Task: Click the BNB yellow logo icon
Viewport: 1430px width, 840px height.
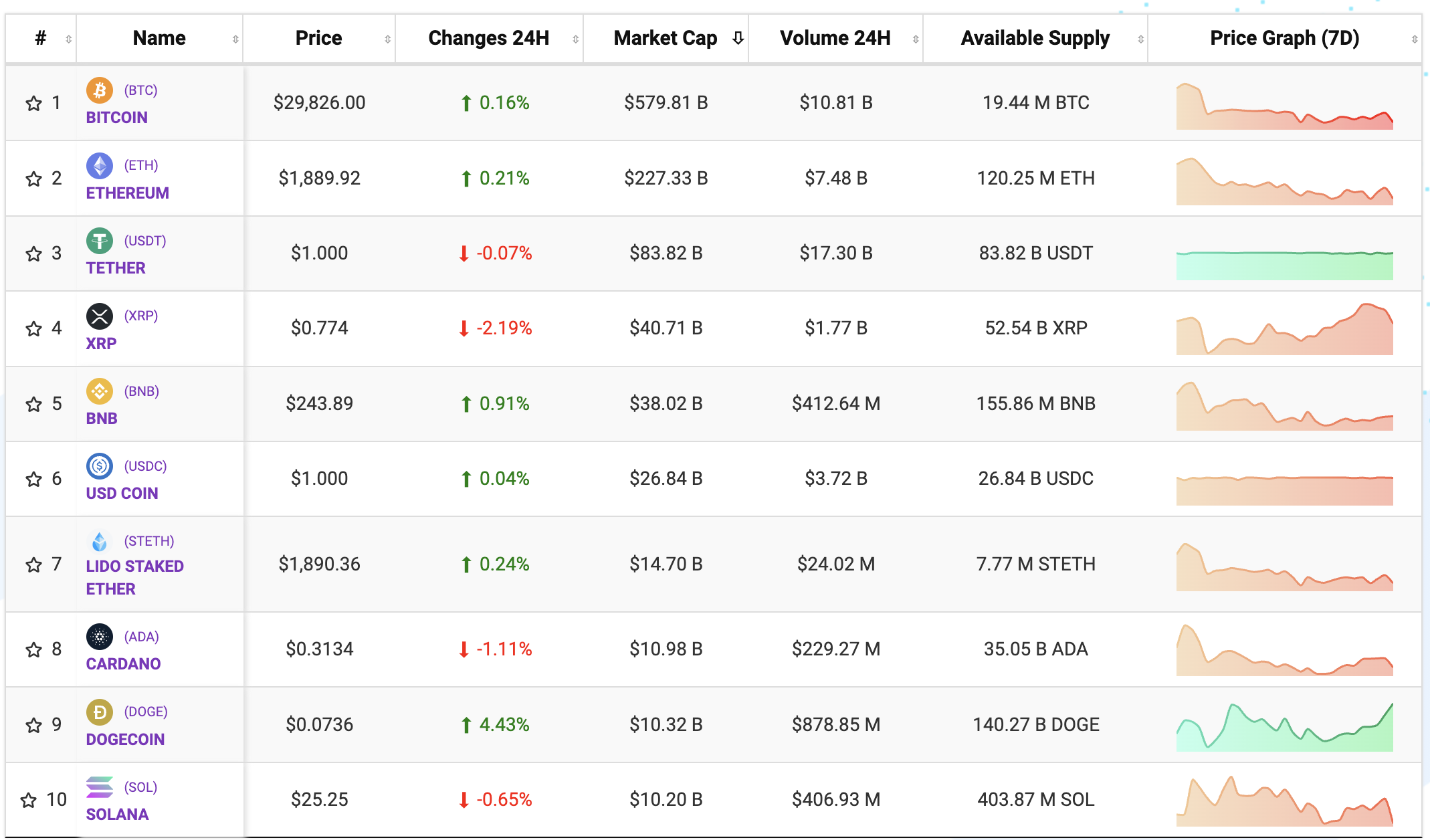Action: (x=100, y=391)
